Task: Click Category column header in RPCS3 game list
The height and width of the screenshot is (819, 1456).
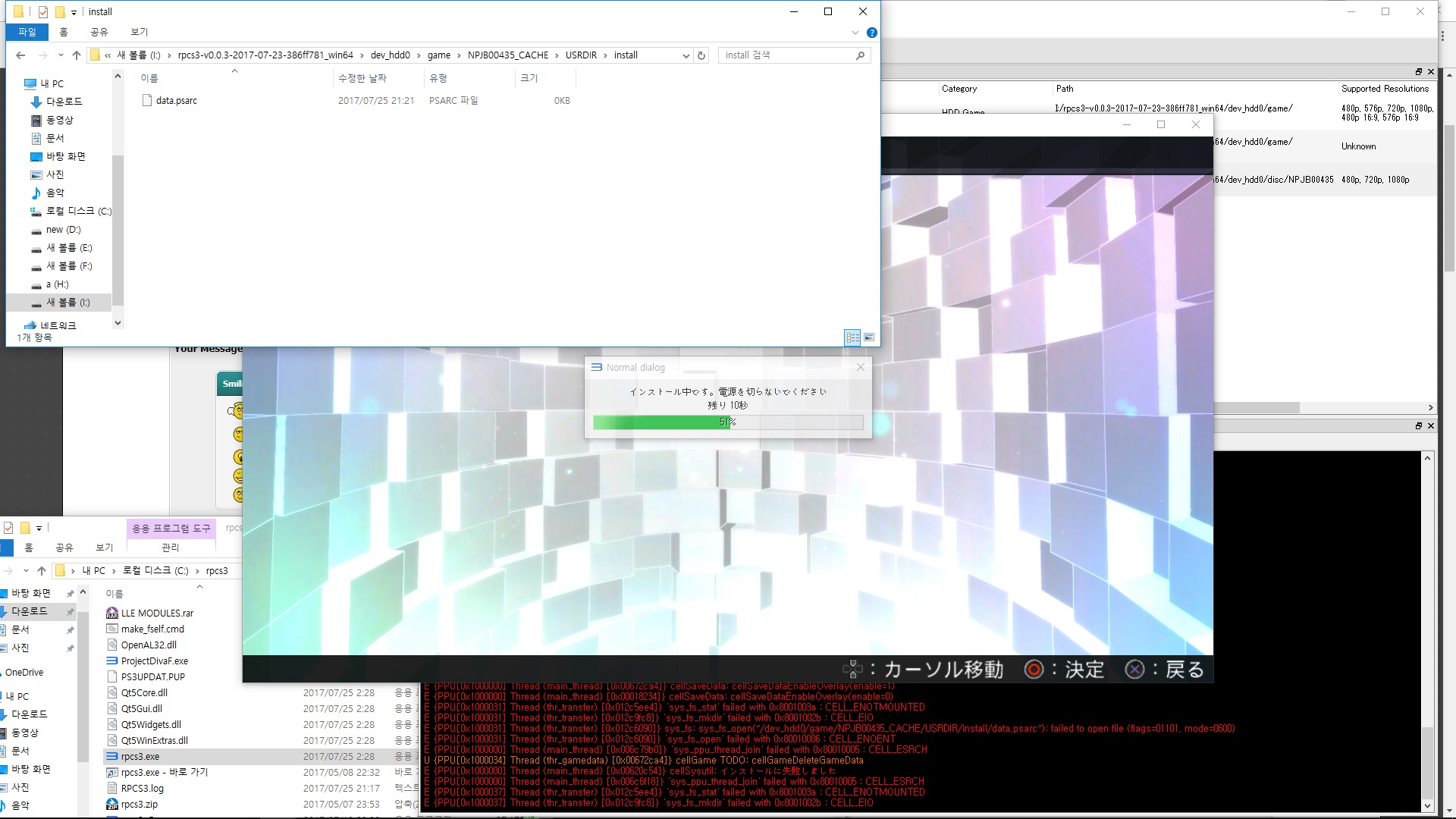Action: 959,89
